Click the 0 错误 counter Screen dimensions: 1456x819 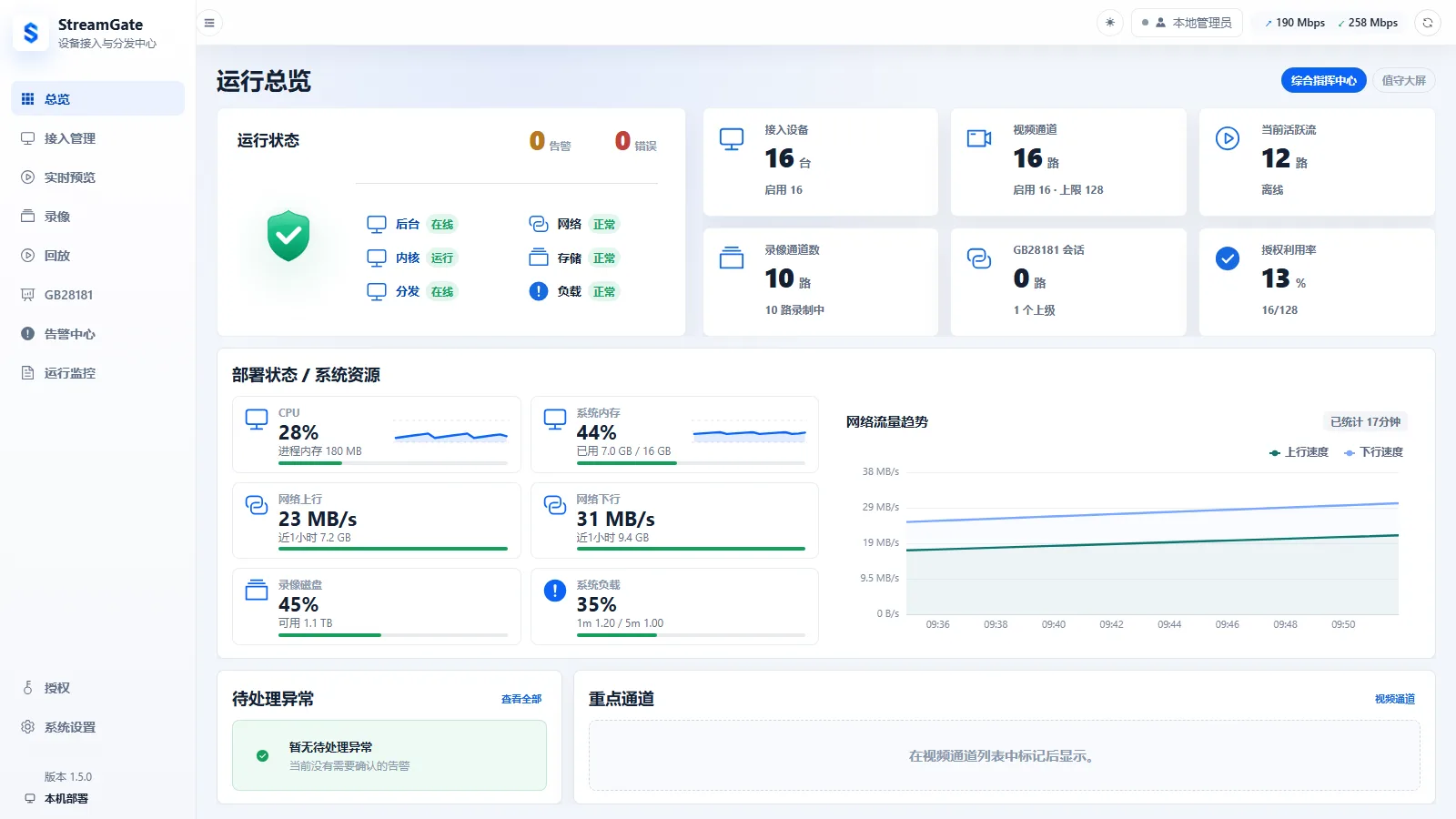[635, 141]
